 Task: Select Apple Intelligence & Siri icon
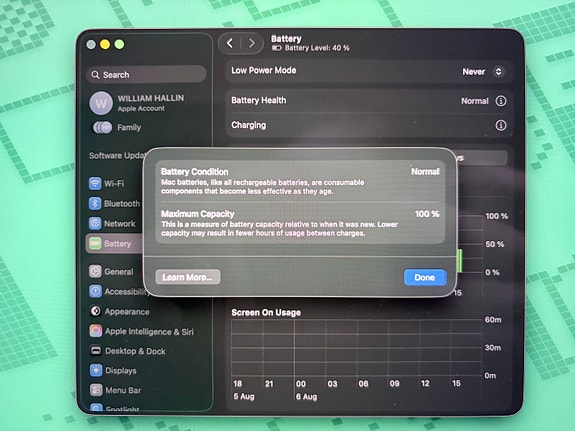coord(96,331)
